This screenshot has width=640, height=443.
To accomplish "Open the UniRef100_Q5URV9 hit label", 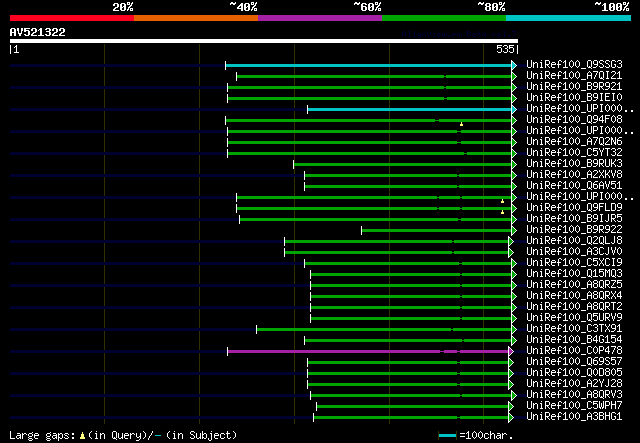I will [574, 318].
